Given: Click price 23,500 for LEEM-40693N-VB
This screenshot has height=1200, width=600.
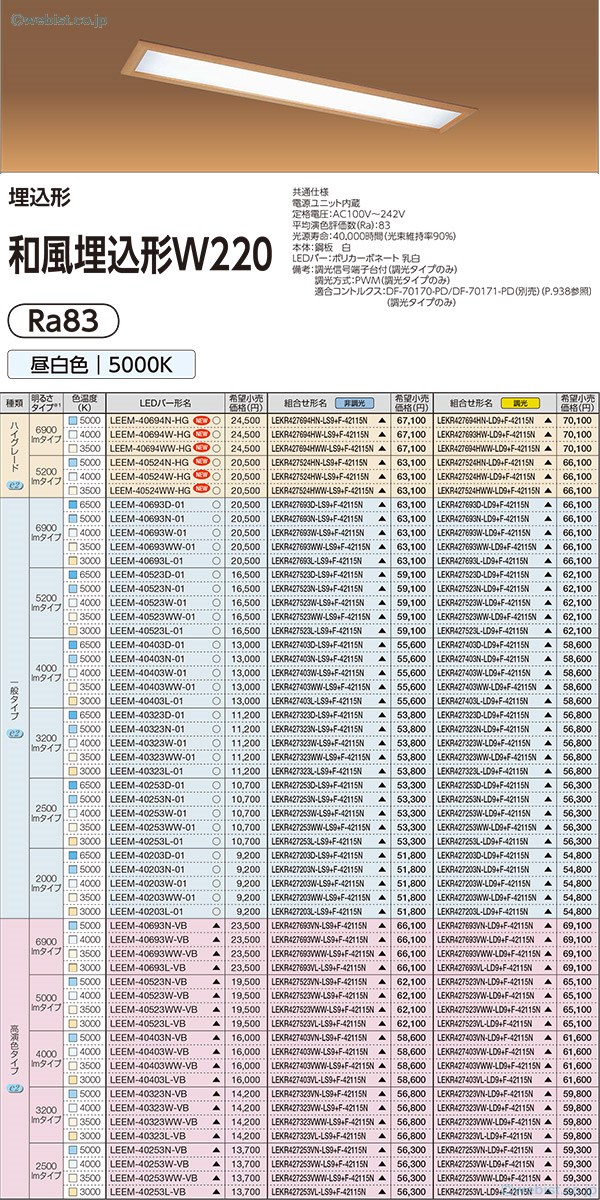Looking at the screenshot, I should [x=246, y=926].
